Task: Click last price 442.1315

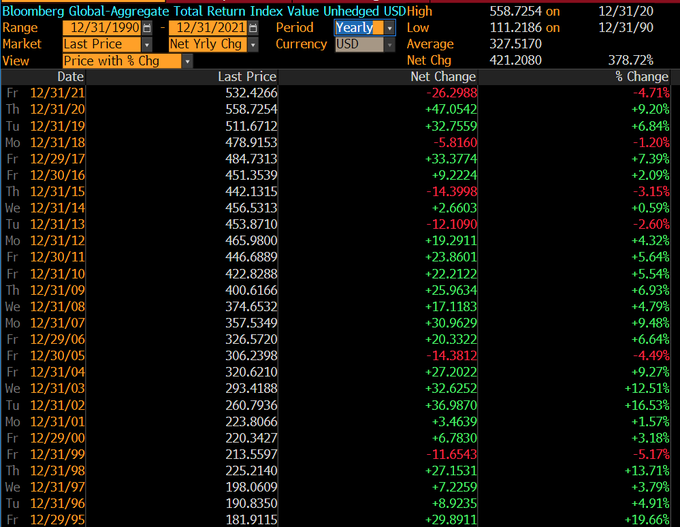Action: tap(251, 191)
